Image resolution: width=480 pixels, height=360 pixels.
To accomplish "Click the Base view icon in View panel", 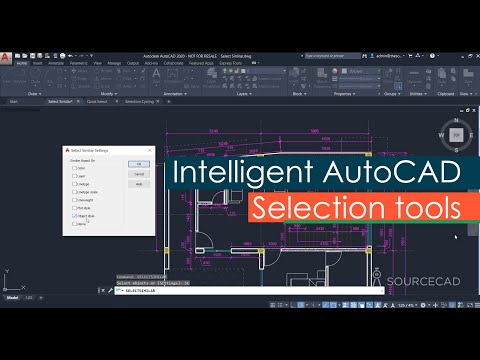I will click(x=468, y=76).
